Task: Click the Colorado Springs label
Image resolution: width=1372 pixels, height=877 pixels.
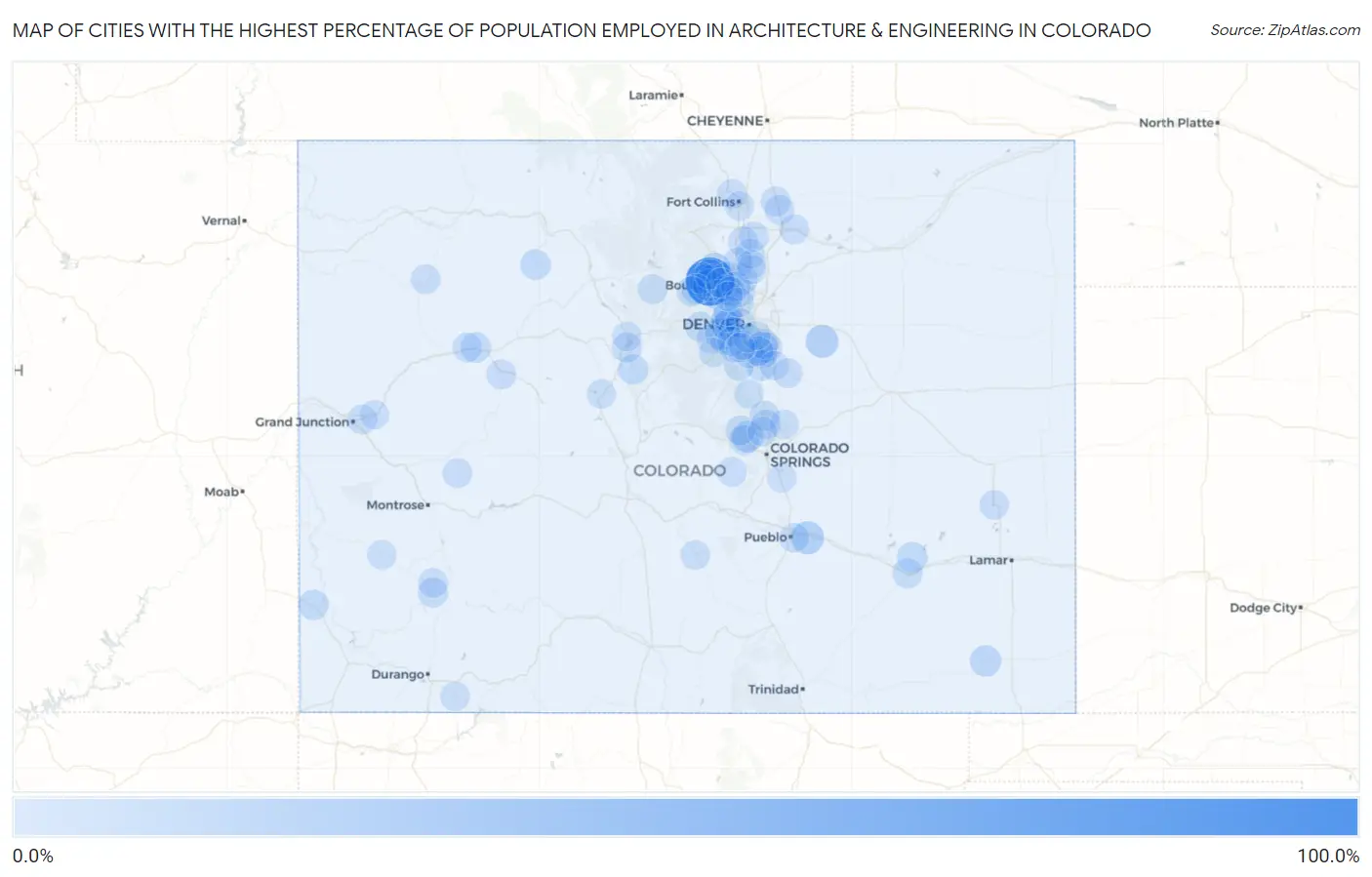Action: [809, 455]
